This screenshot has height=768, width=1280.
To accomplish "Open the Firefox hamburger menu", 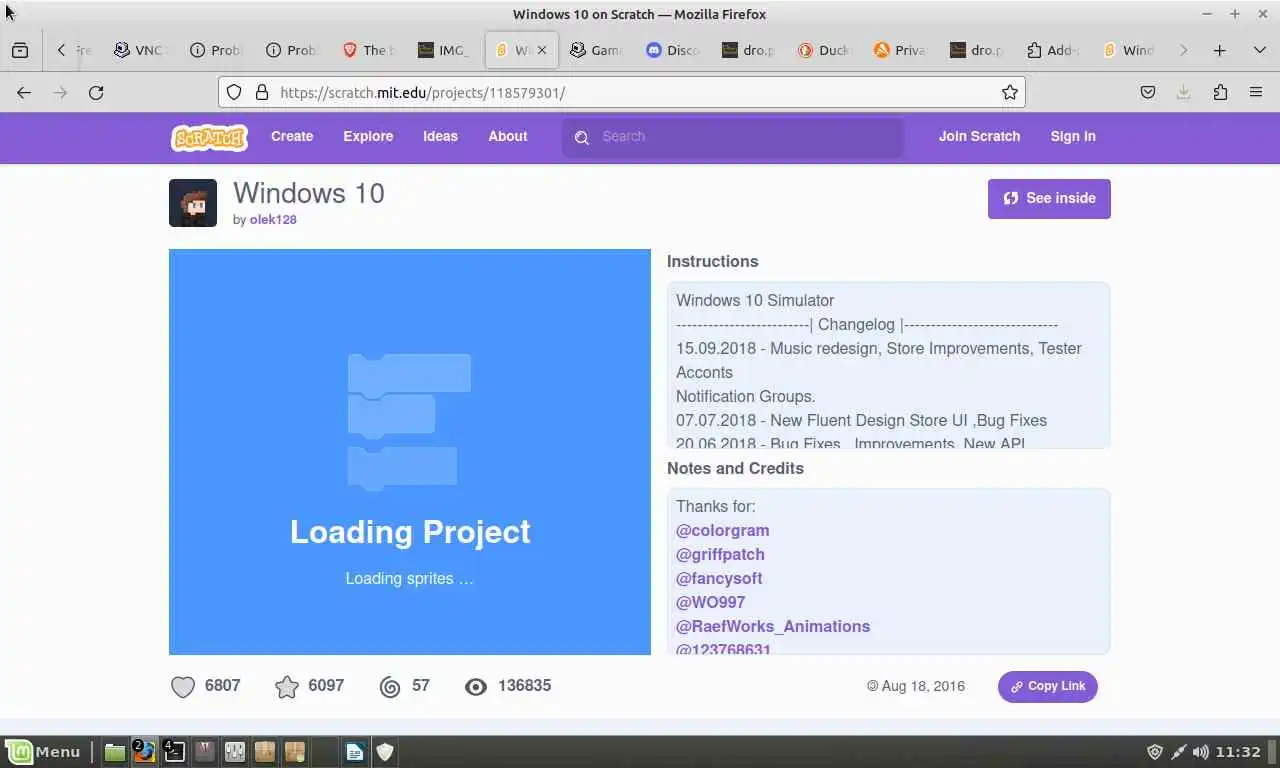I will point(1256,92).
